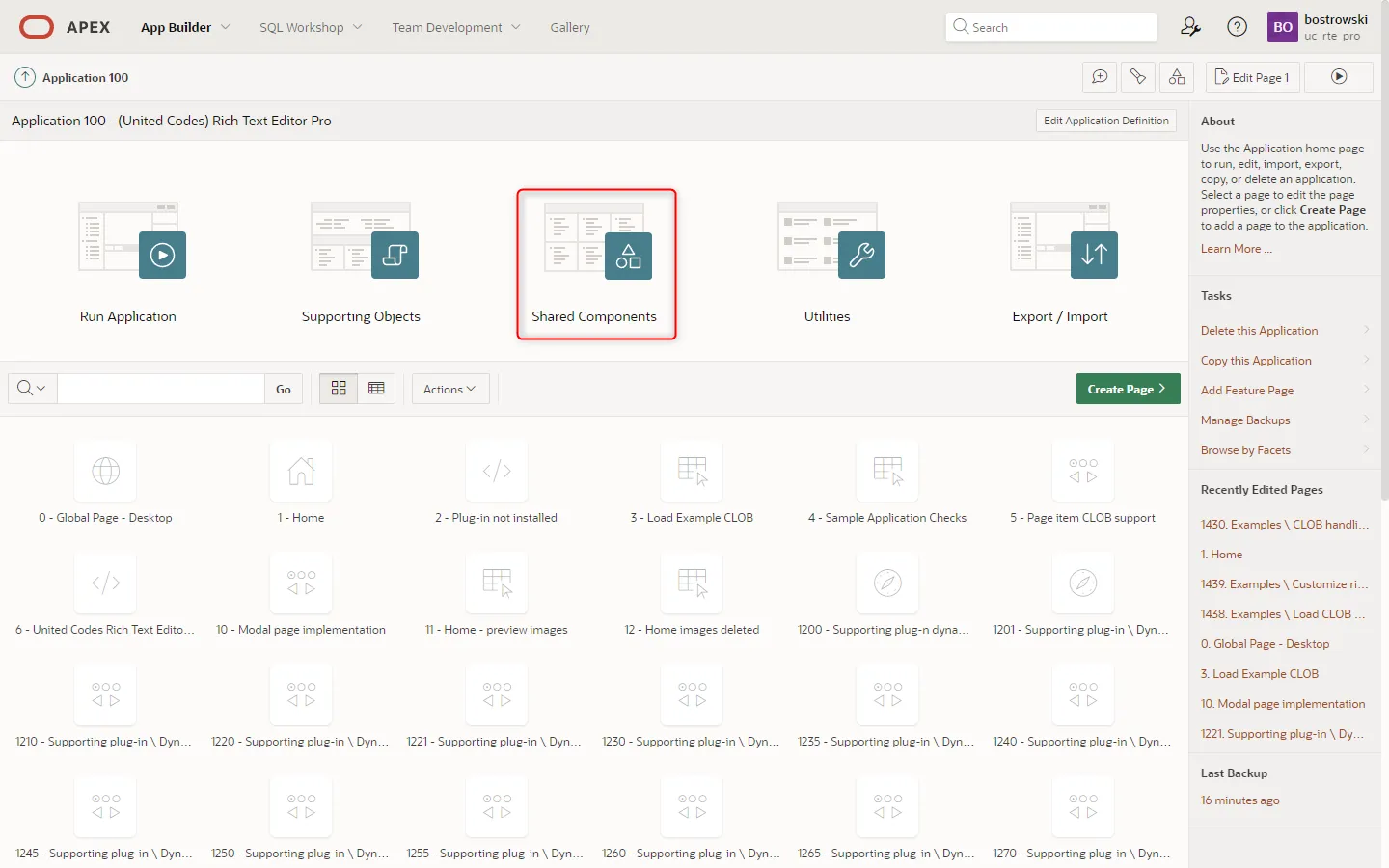Open page 3 - Load Example CLOB thumbnail
The width and height of the screenshot is (1389, 868).
tap(692, 472)
